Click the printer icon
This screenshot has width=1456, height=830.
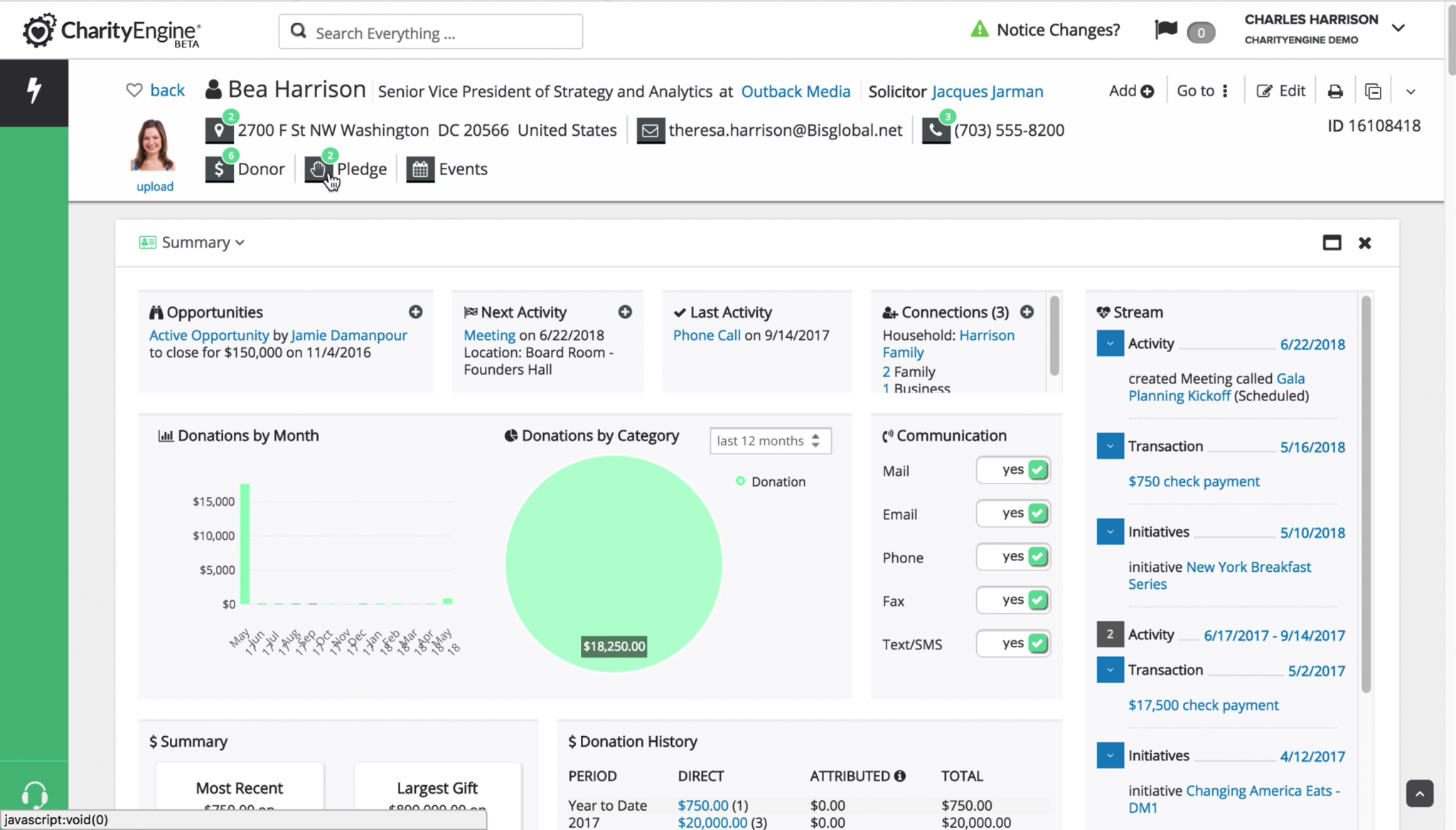click(1335, 91)
